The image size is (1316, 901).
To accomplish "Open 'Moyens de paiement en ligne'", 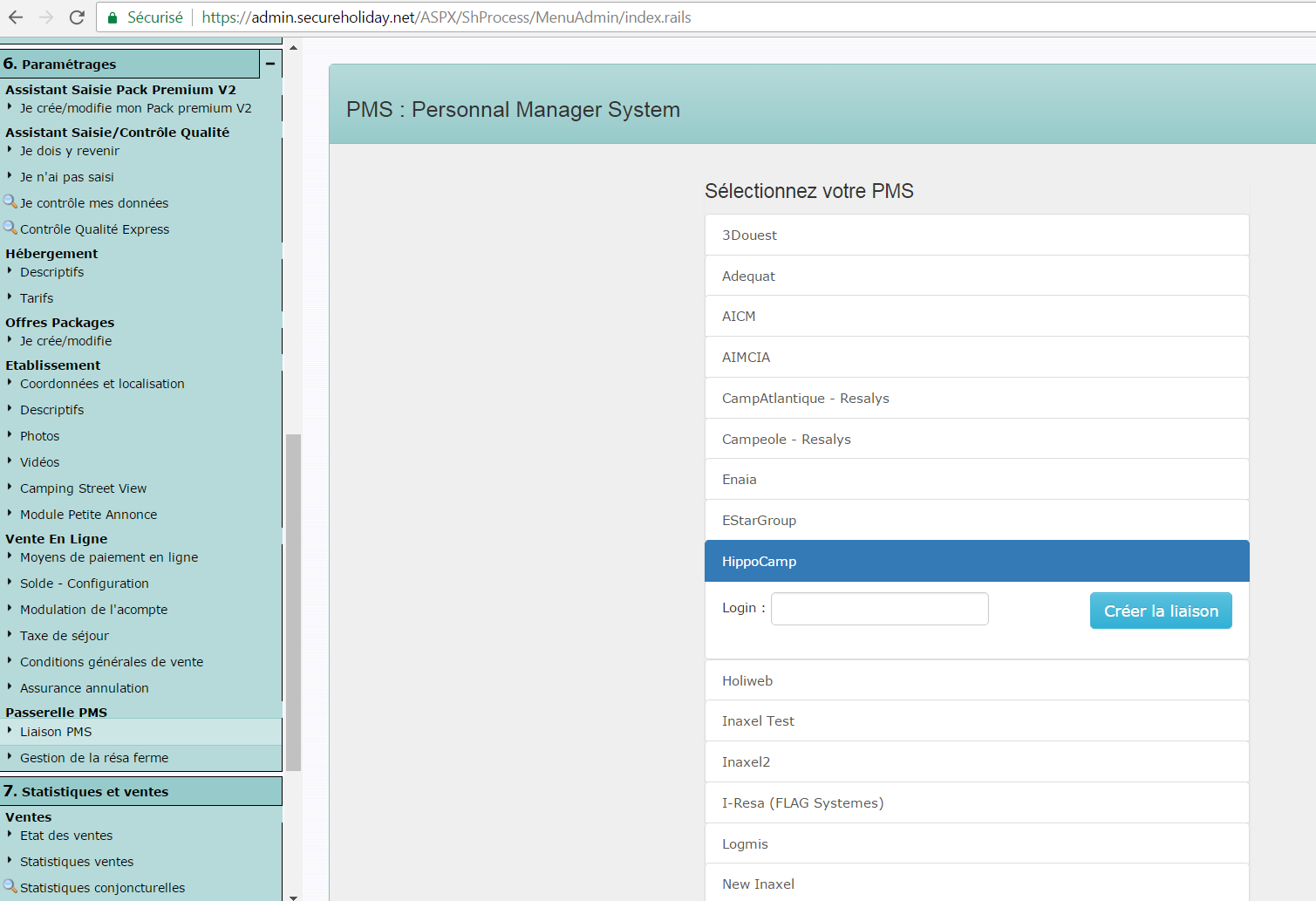I will pos(109,557).
